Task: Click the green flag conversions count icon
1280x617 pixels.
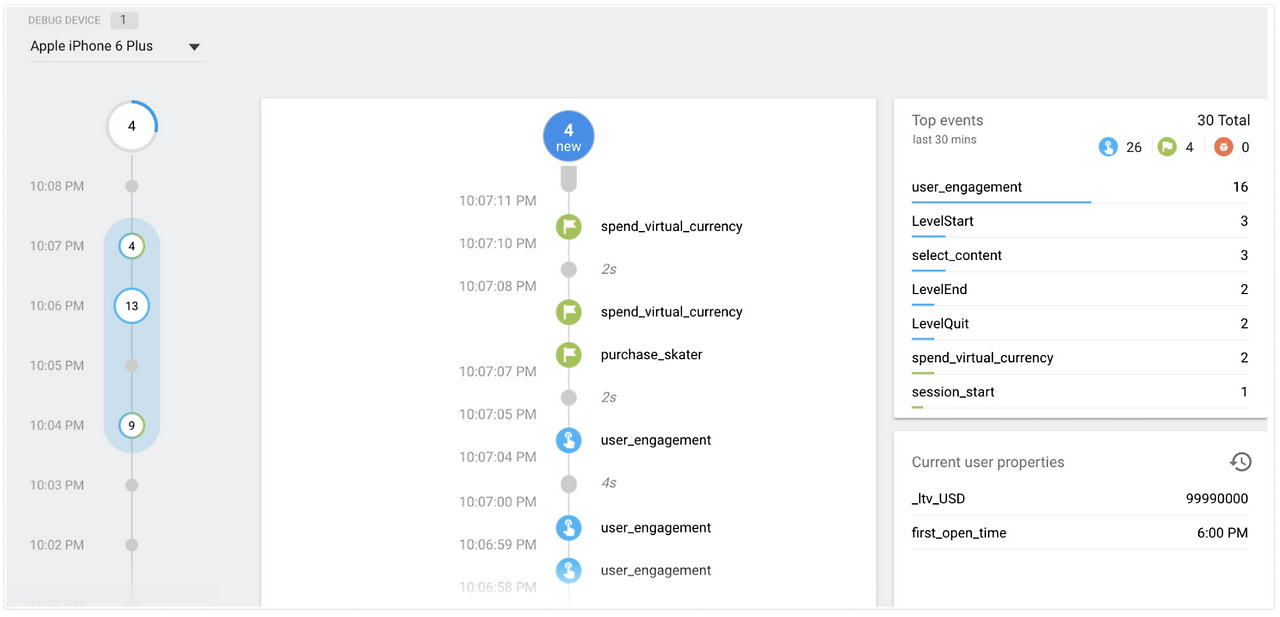Action: pos(1166,147)
